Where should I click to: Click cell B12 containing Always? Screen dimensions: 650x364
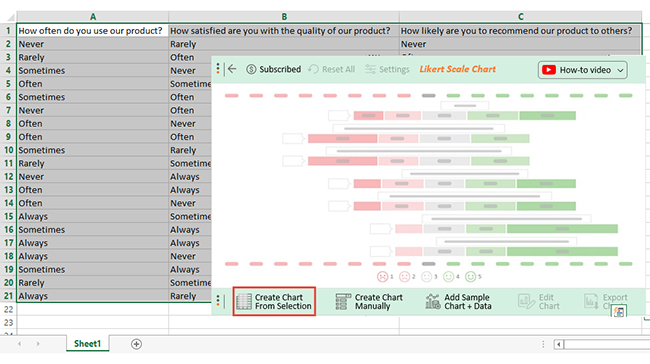[x=190, y=177]
